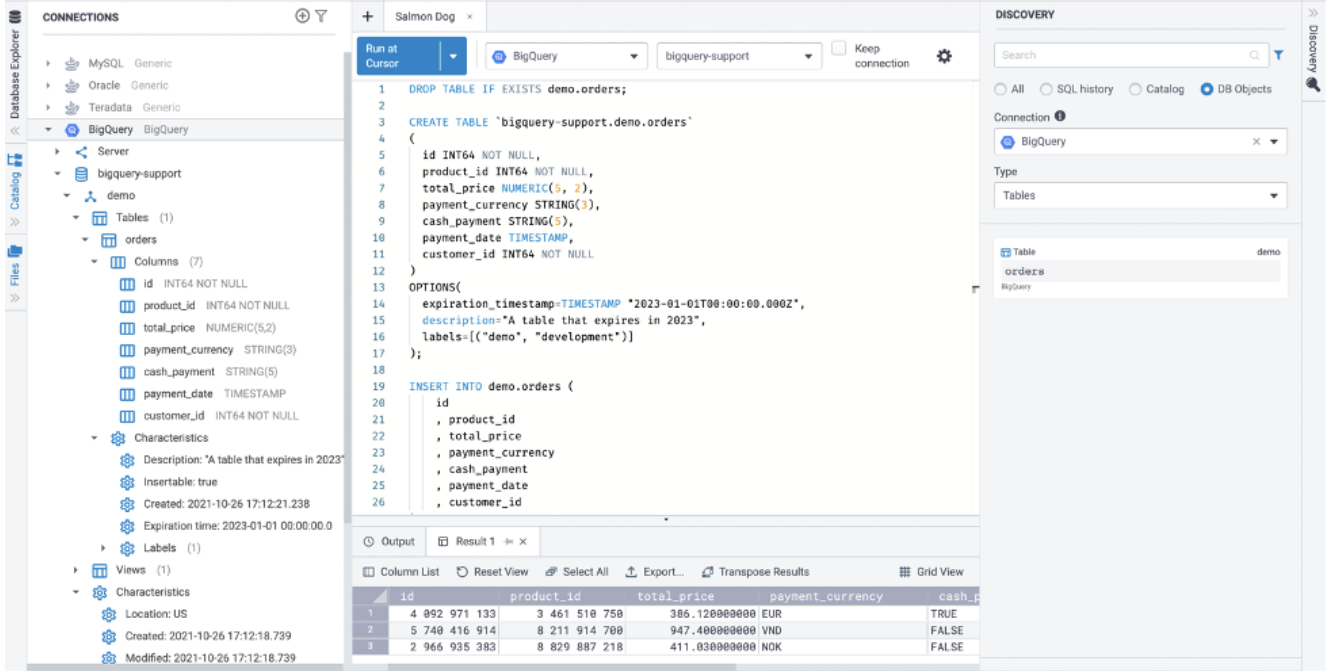This screenshot has height=671, width=1342.
Task: Filter connections with funnel icon
Action: point(321,16)
